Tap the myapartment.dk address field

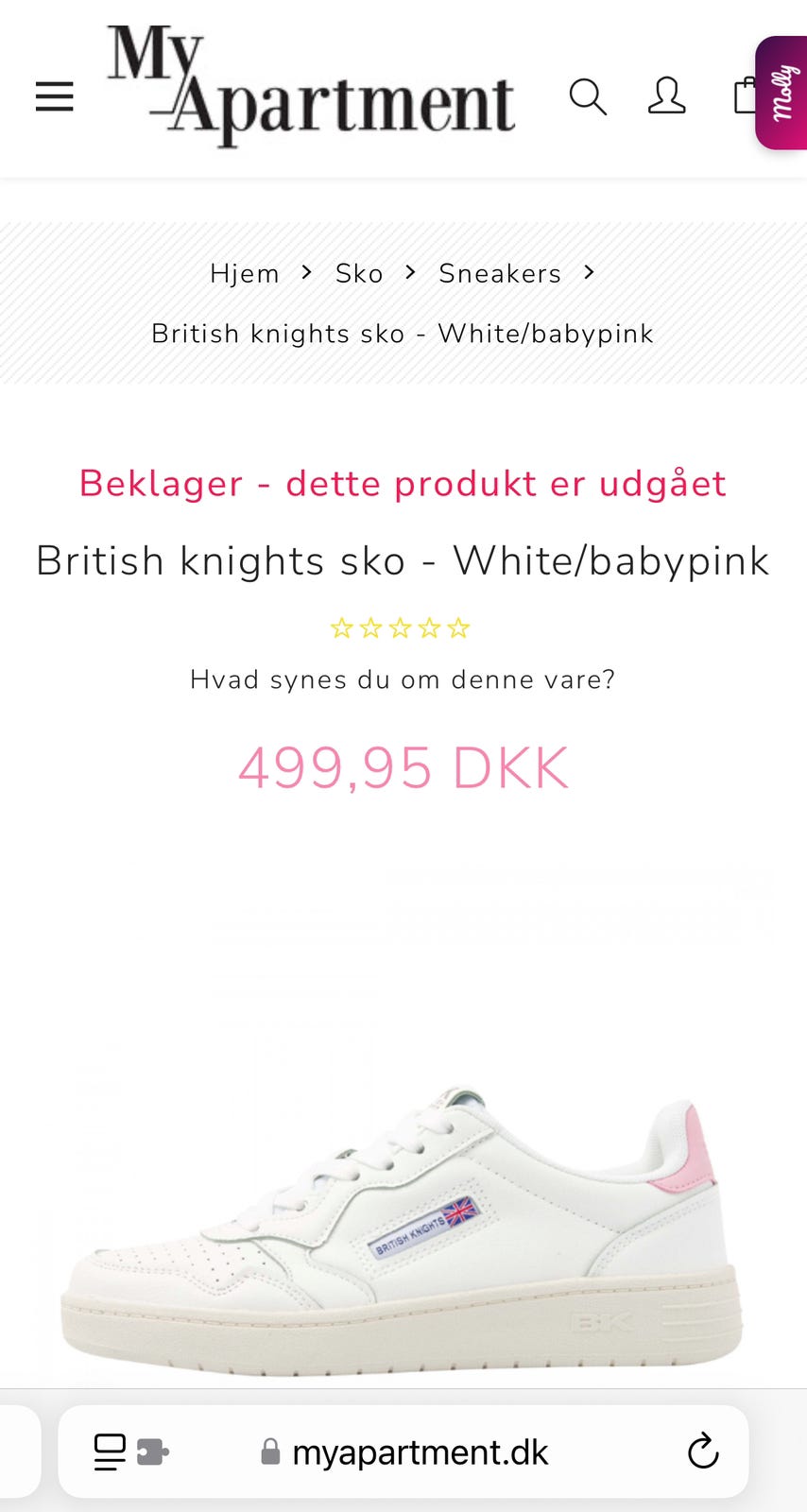403,1452
